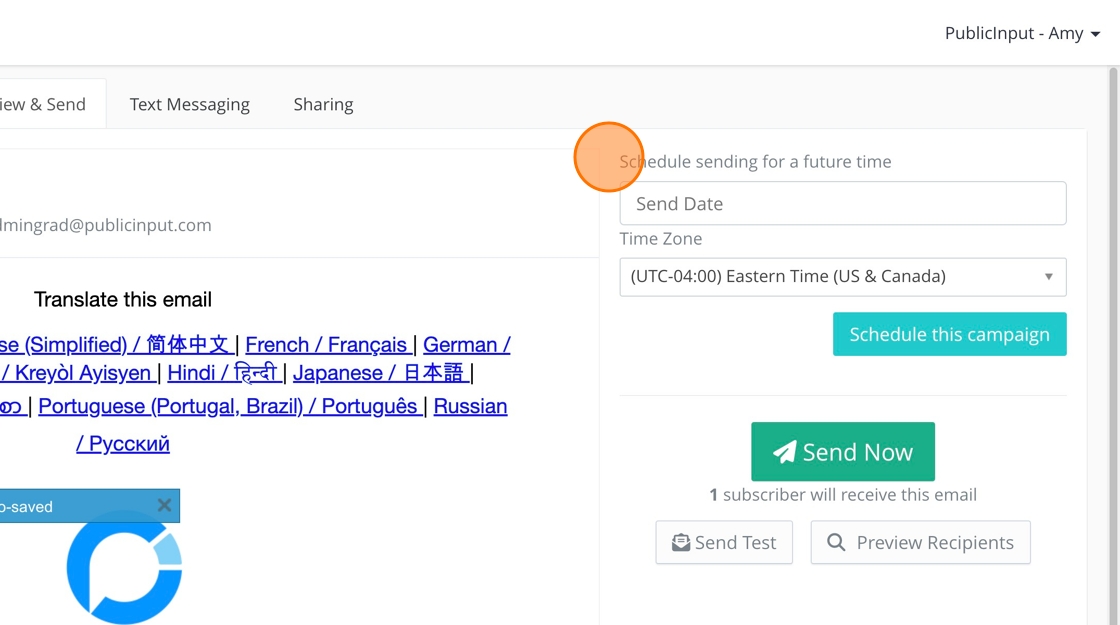Click the envelope icon on Send Test
Image resolution: width=1120 pixels, height=625 pixels.
click(x=681, y=543)
